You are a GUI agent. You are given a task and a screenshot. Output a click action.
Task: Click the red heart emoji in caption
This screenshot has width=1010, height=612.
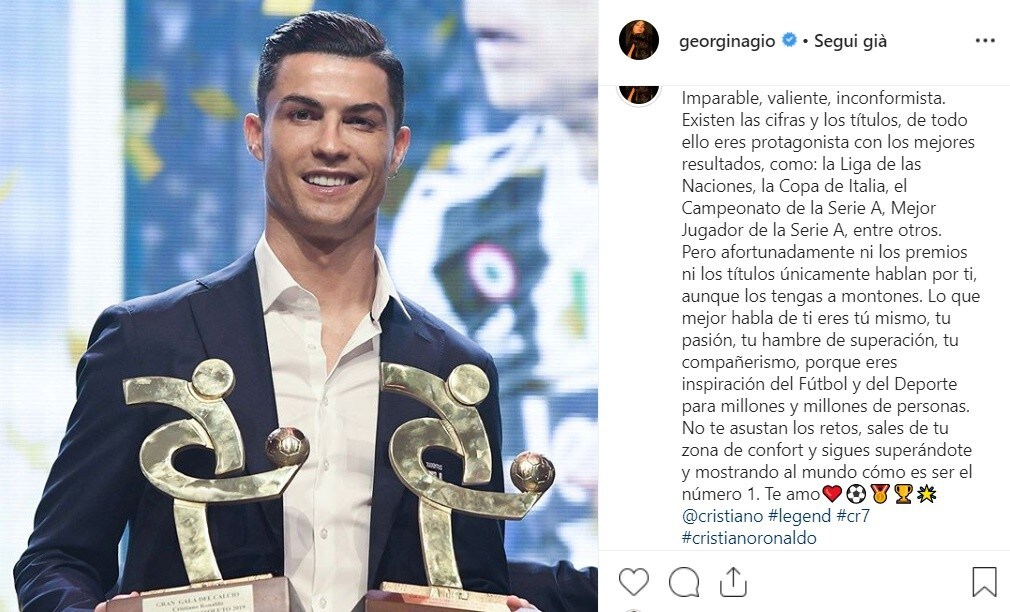832,494
